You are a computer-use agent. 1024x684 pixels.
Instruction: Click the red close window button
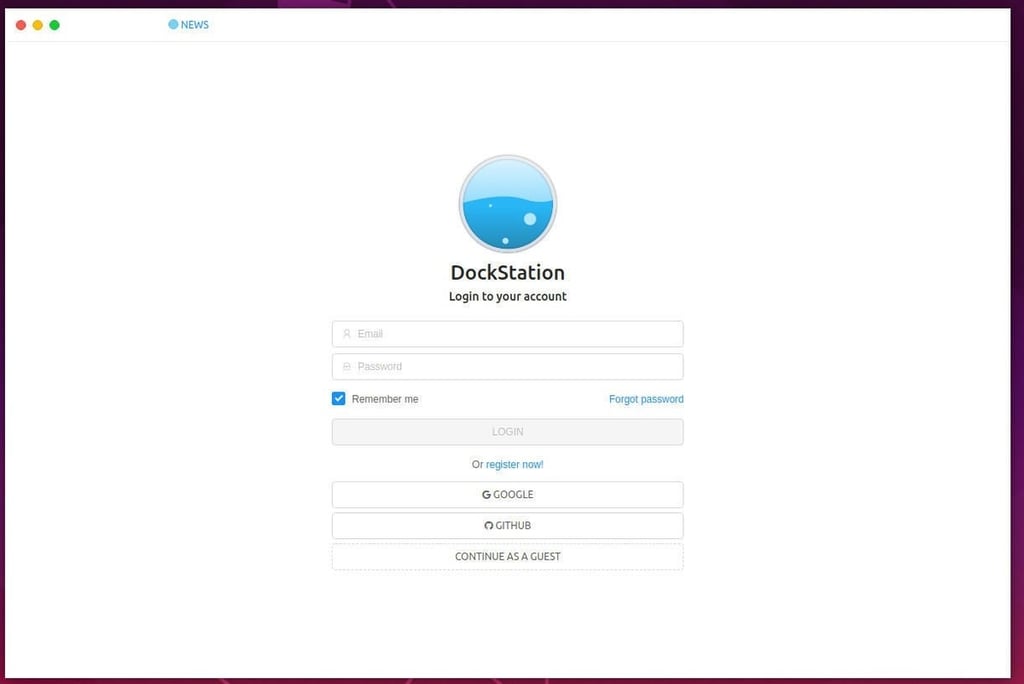(x=21, y=25)
